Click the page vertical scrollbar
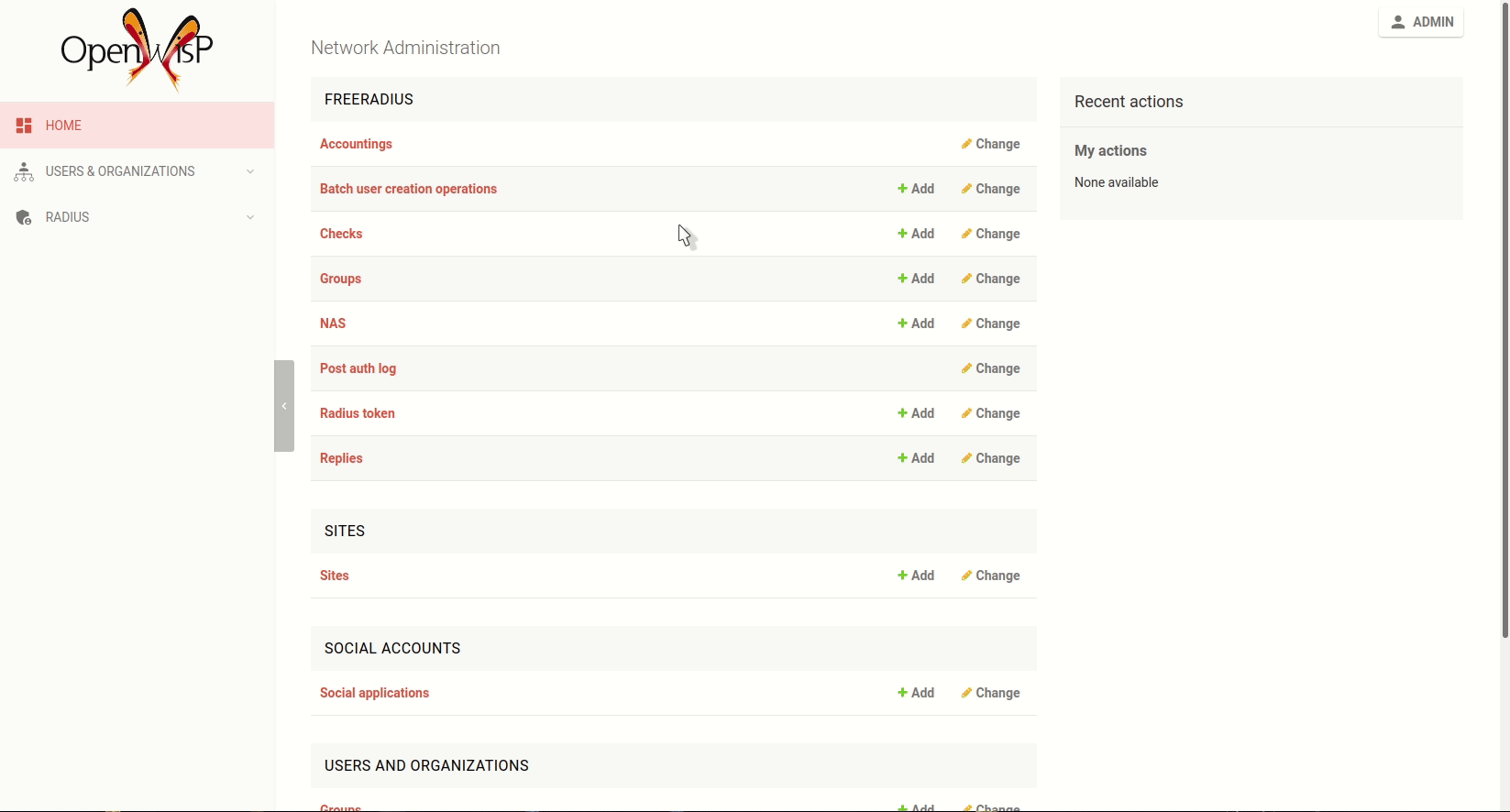The height and width of the screenshot is (812, 1510). click(1505, 319)
